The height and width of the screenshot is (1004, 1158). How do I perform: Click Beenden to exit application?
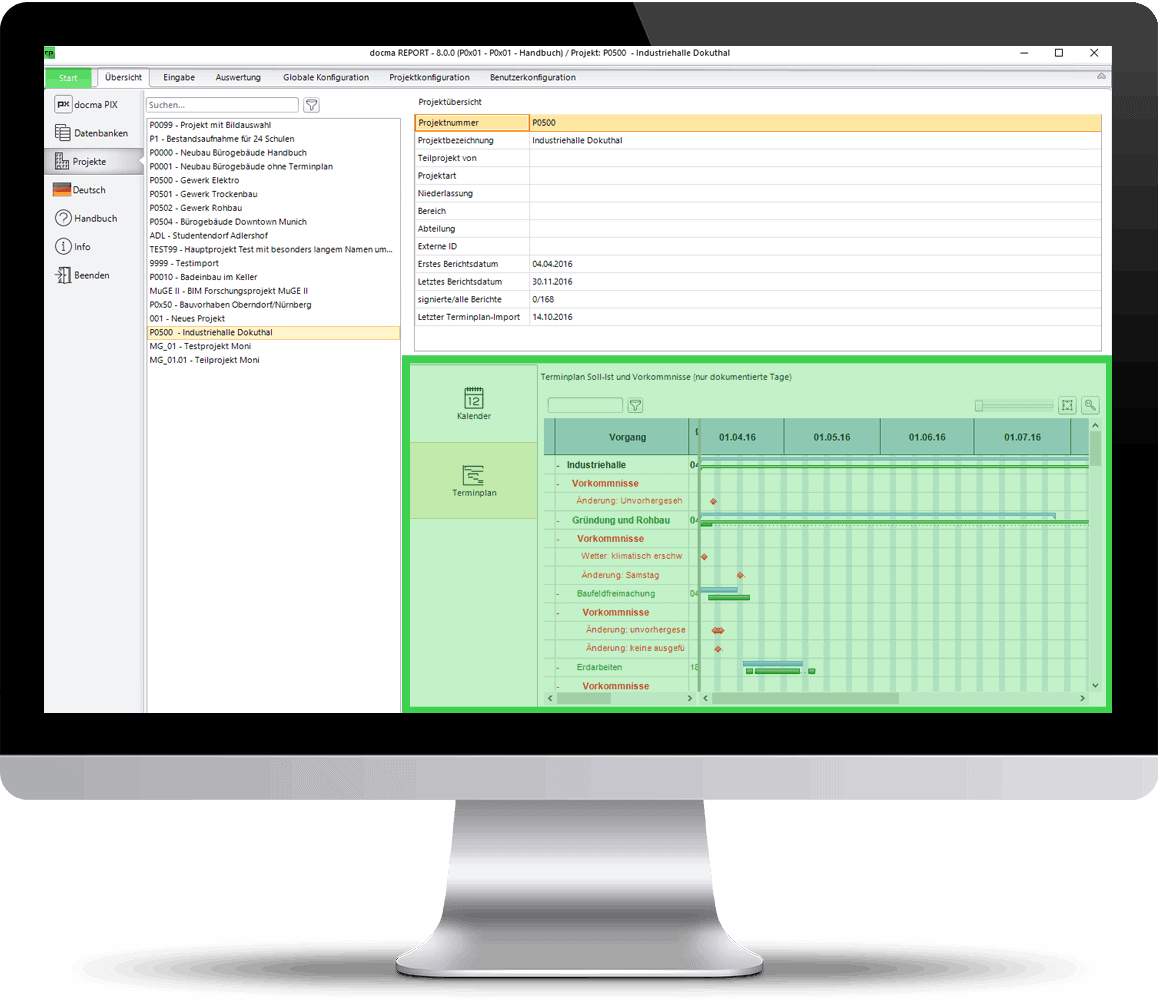coord(83,276)
